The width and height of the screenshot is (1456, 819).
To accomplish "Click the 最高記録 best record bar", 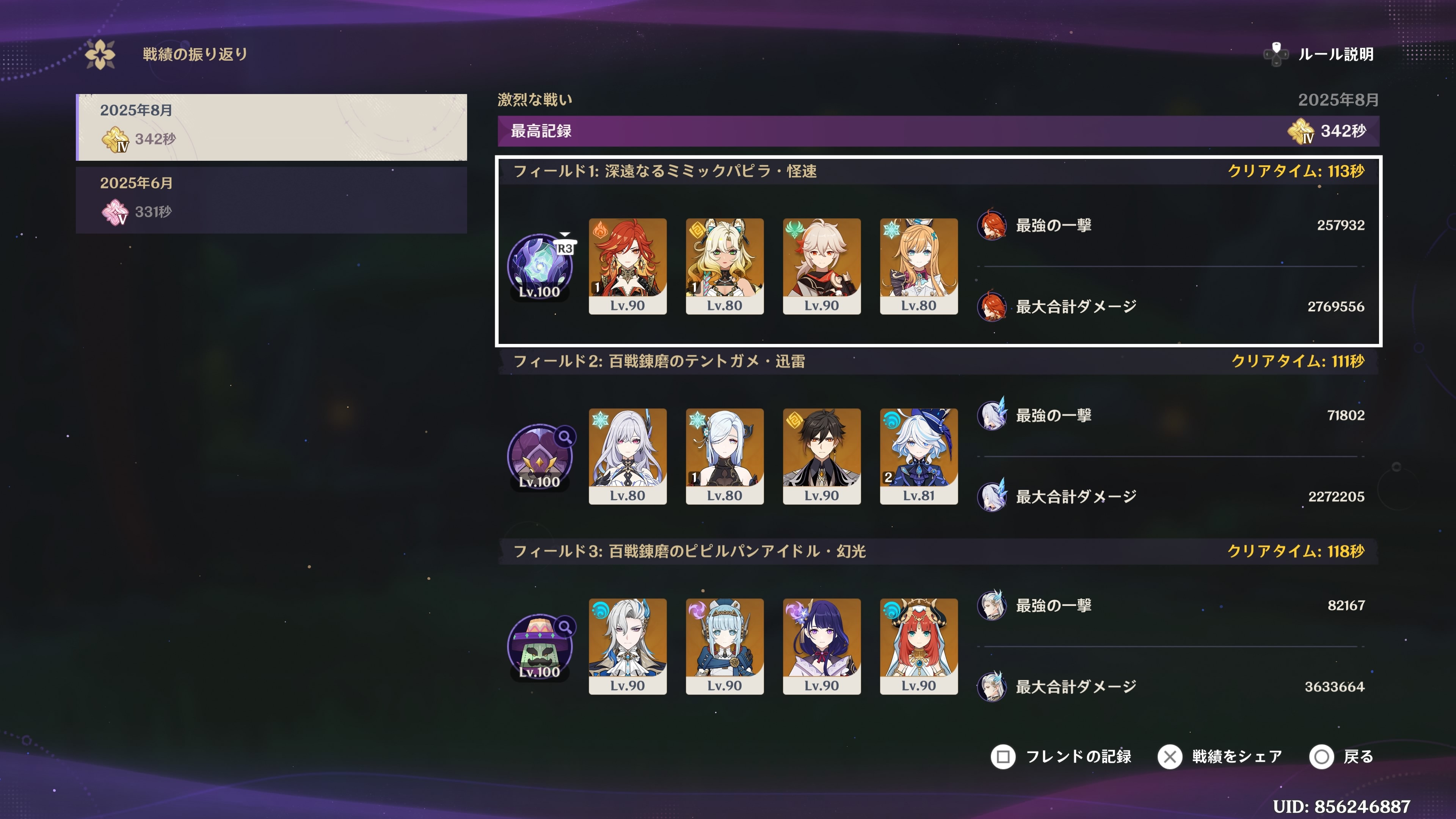I will click(938, 131).
